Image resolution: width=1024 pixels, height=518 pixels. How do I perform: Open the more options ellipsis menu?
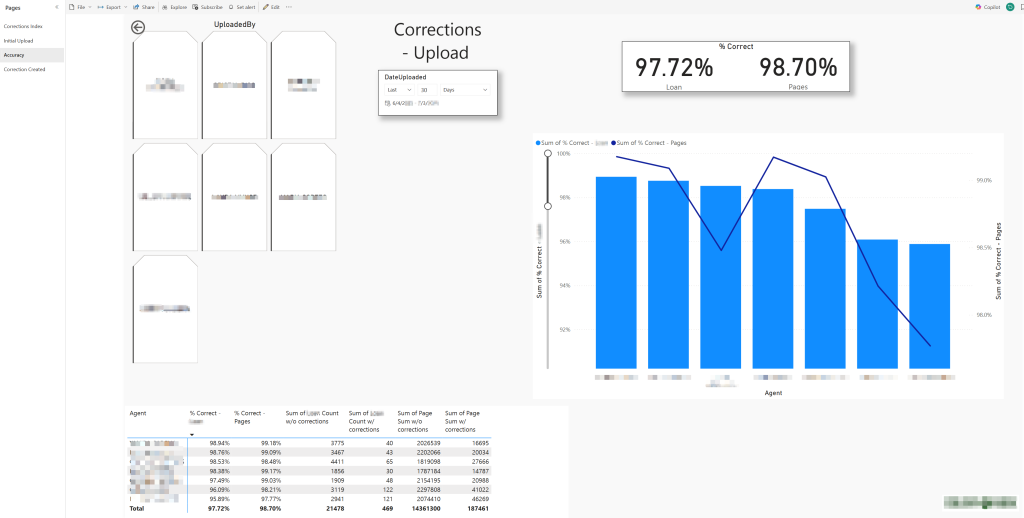pos(289,7)
